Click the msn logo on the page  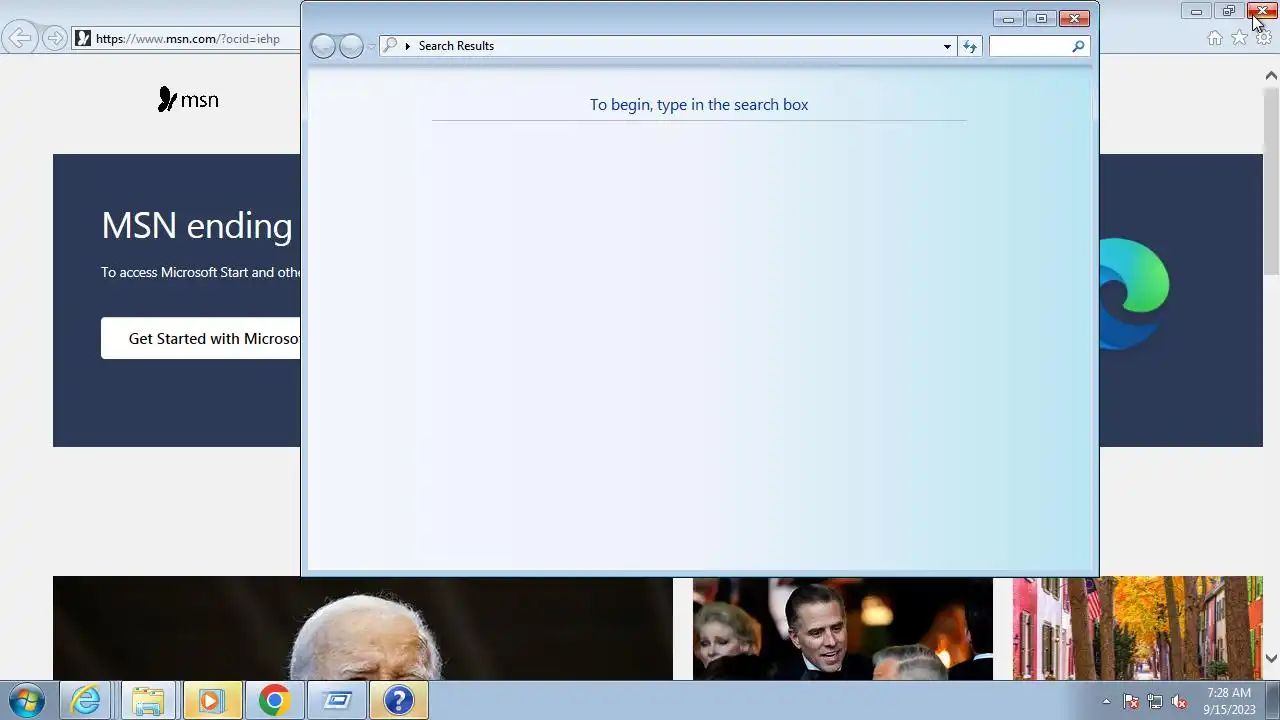188,99
